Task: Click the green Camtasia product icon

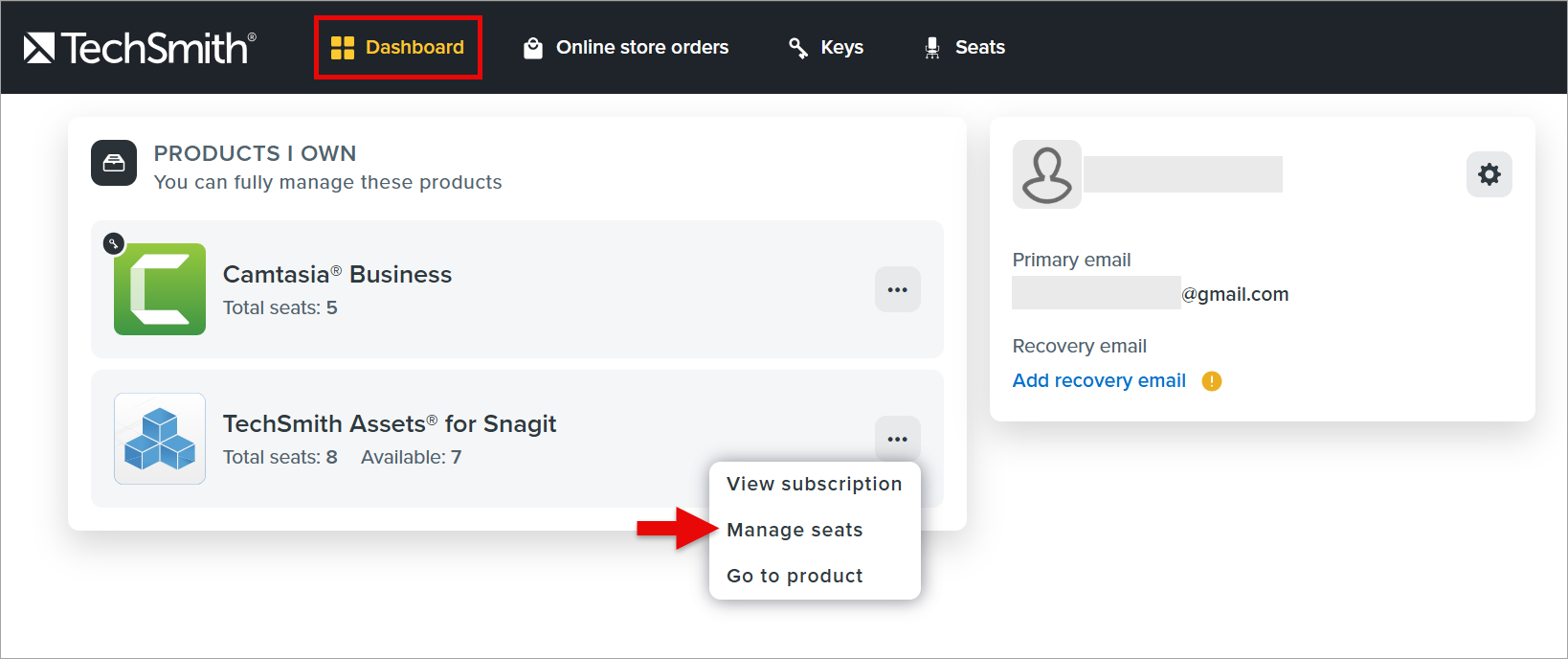Action: click(160, 289)
